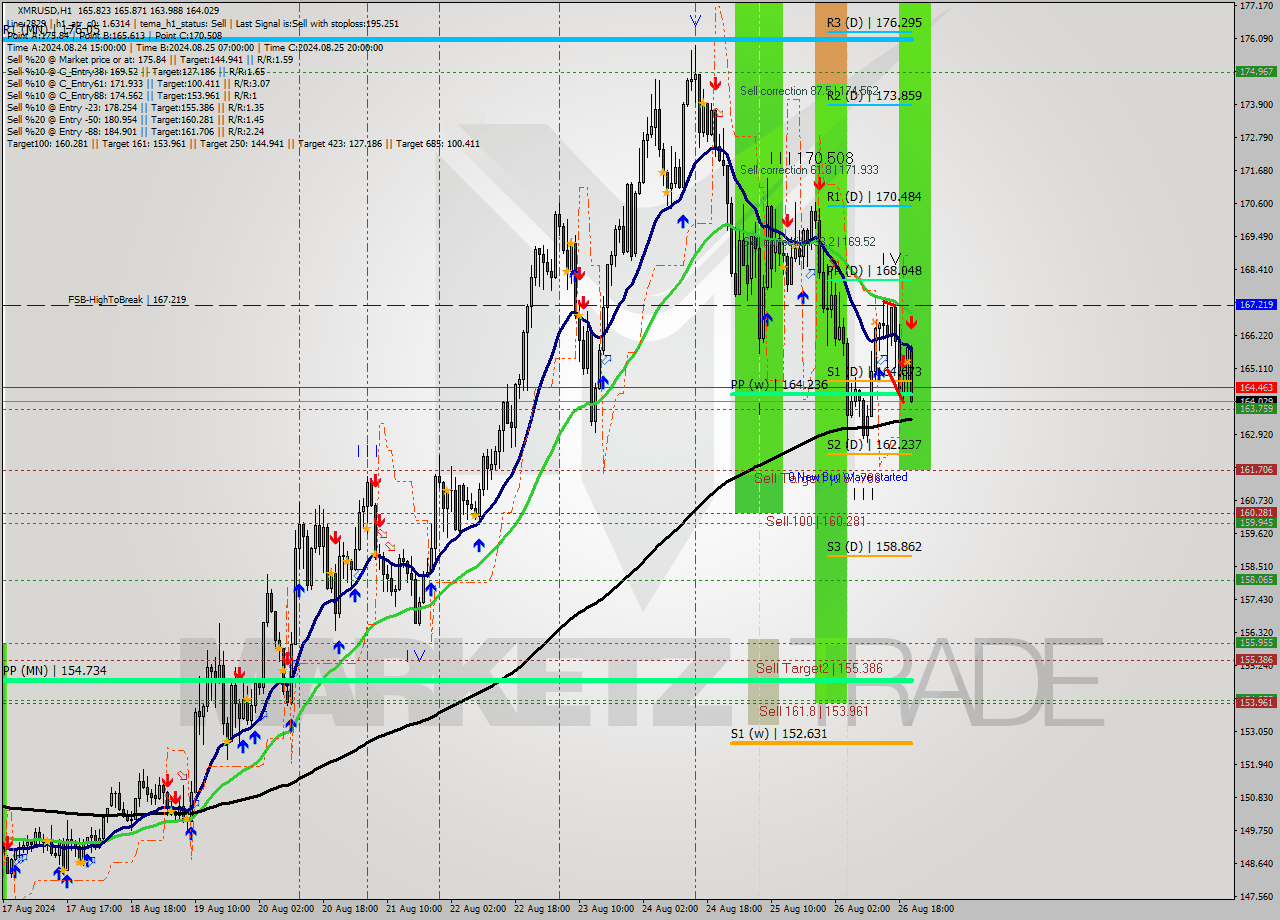Click the 'I I I 170.508' wave label

click(812, 158)
